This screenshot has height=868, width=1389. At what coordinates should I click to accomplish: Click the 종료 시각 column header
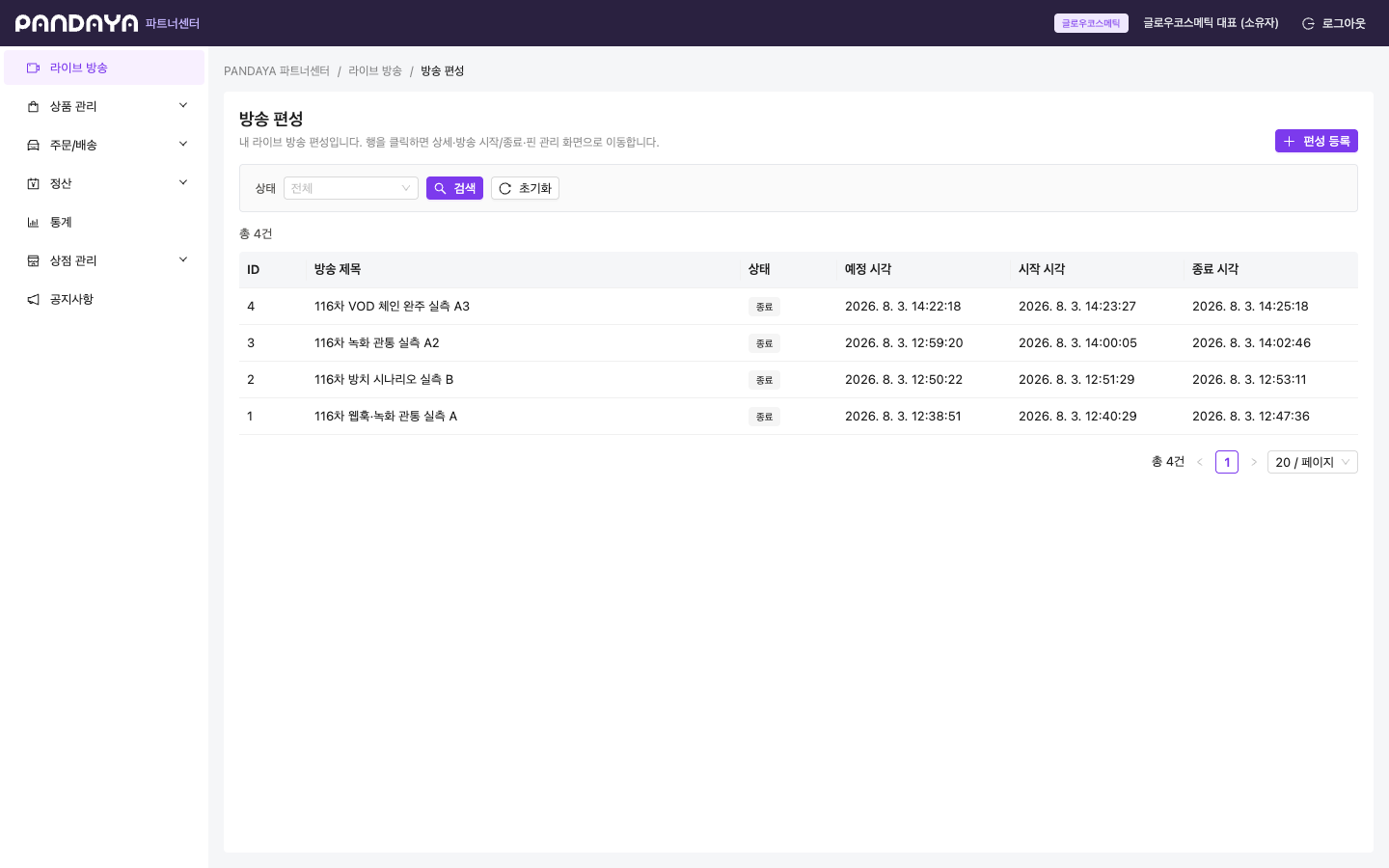pos(1271,270)
